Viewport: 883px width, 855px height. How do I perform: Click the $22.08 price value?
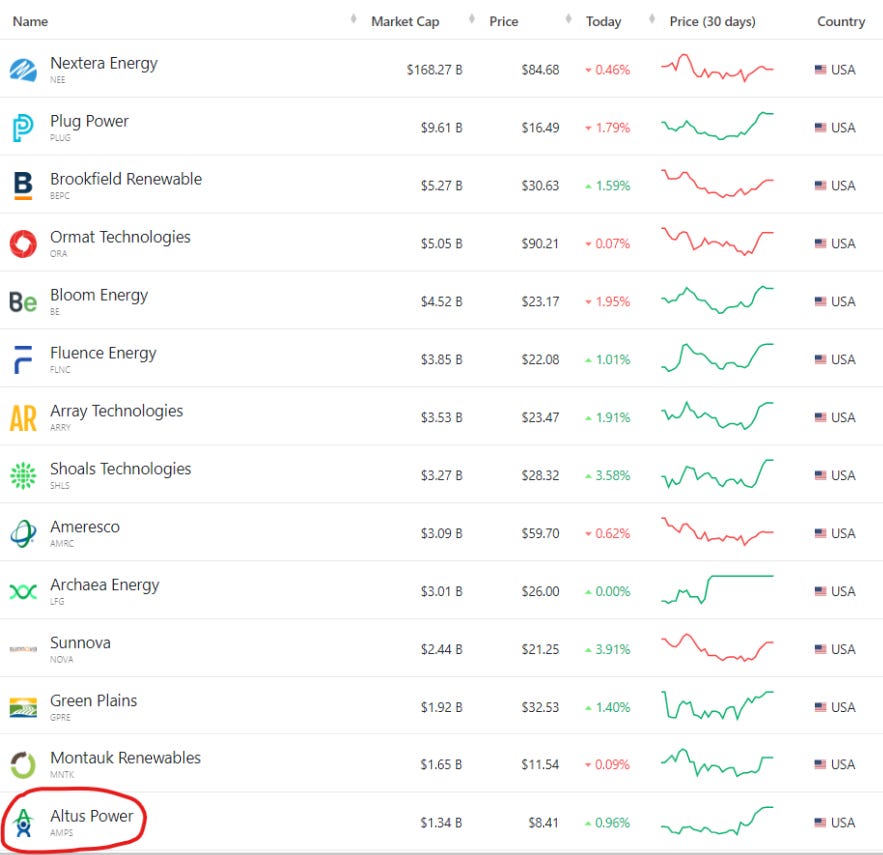tap(540, 359)
